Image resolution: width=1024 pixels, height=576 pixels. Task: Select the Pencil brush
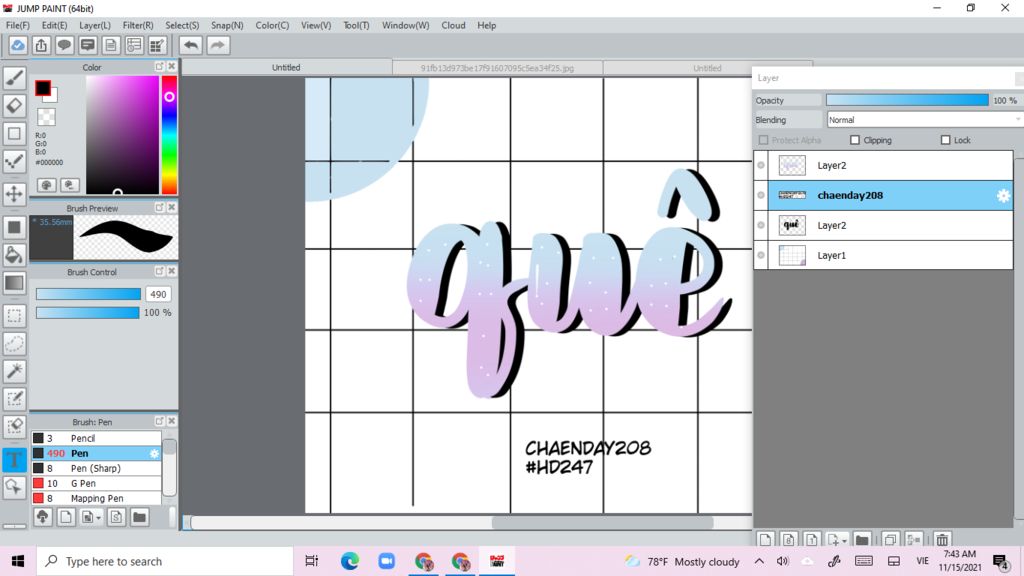(97, 438)
